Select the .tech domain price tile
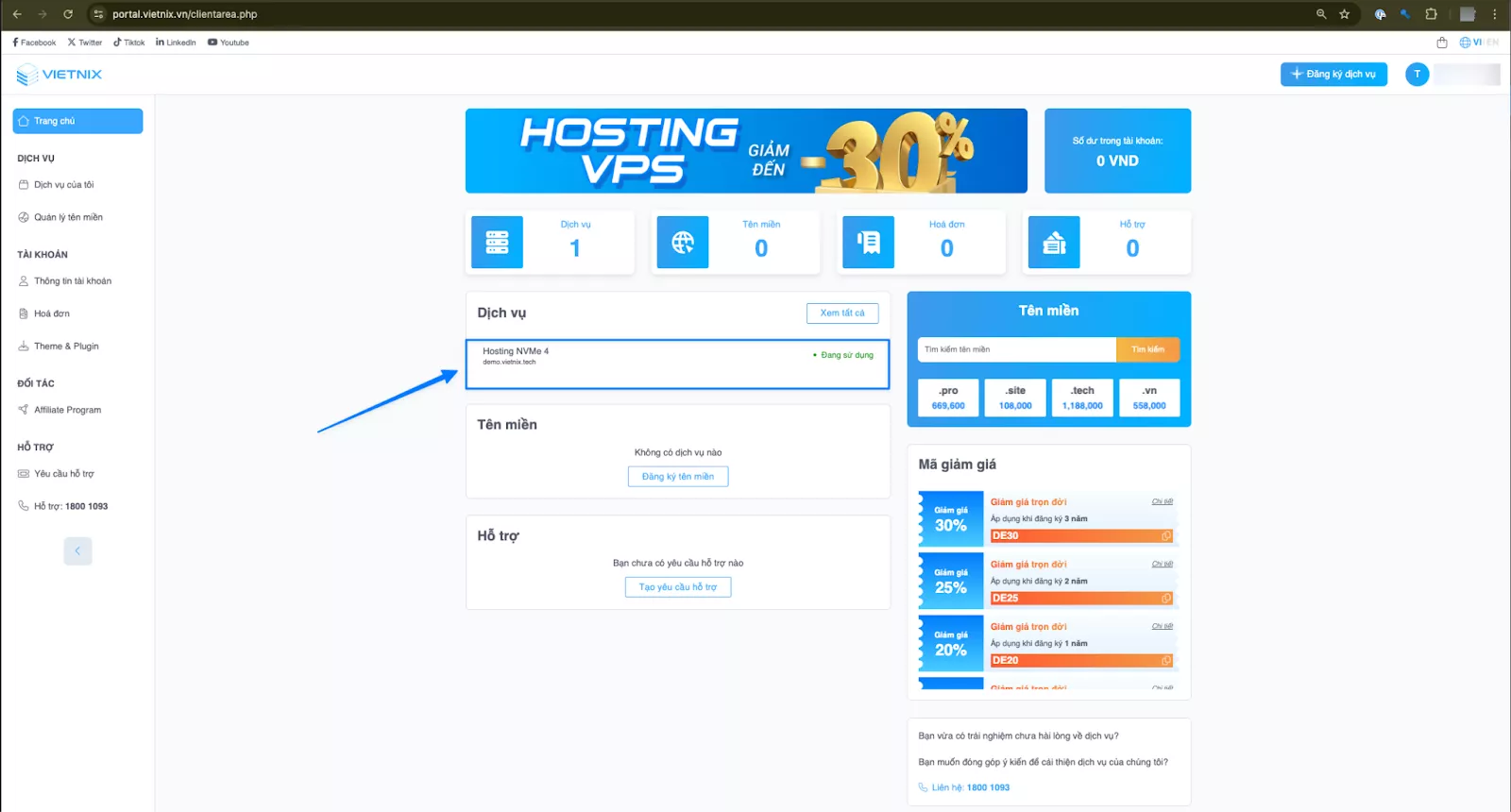Image resolution: width=1511 pixels, height=812 pixels. (1082, 398)
